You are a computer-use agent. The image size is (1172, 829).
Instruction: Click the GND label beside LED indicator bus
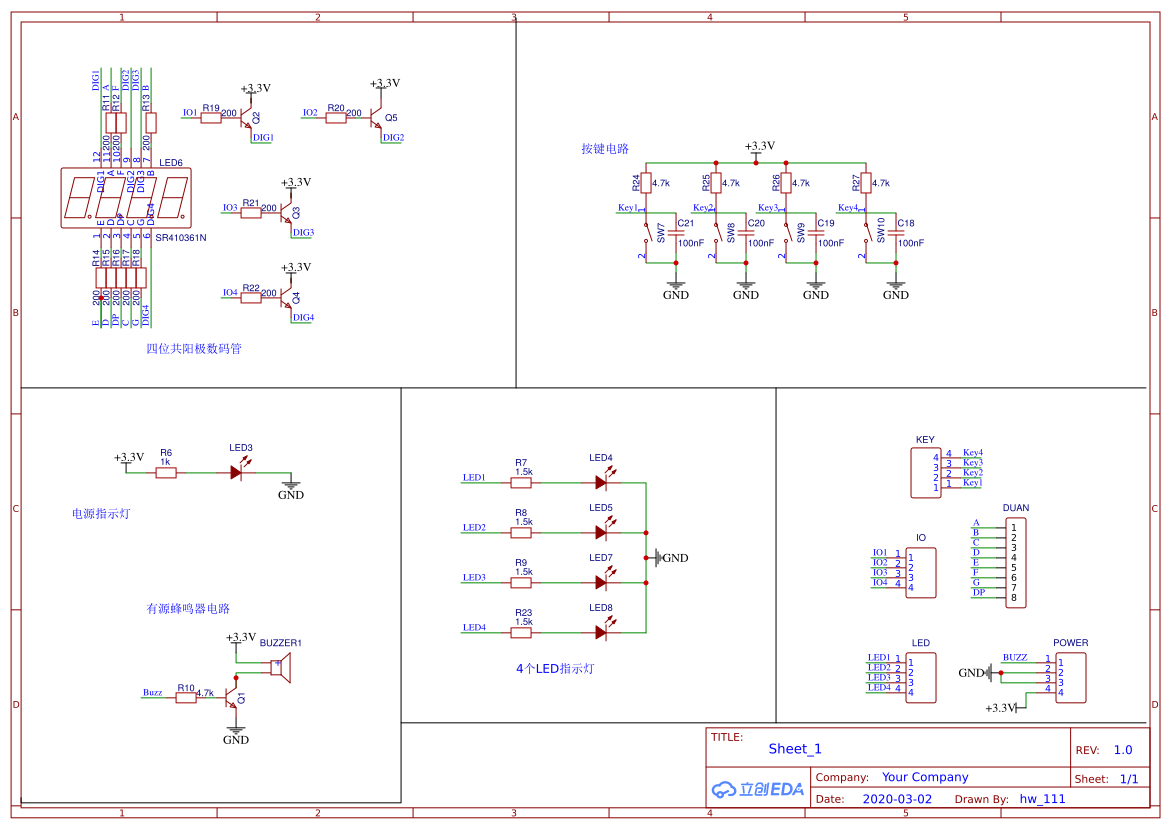[675, 558]
